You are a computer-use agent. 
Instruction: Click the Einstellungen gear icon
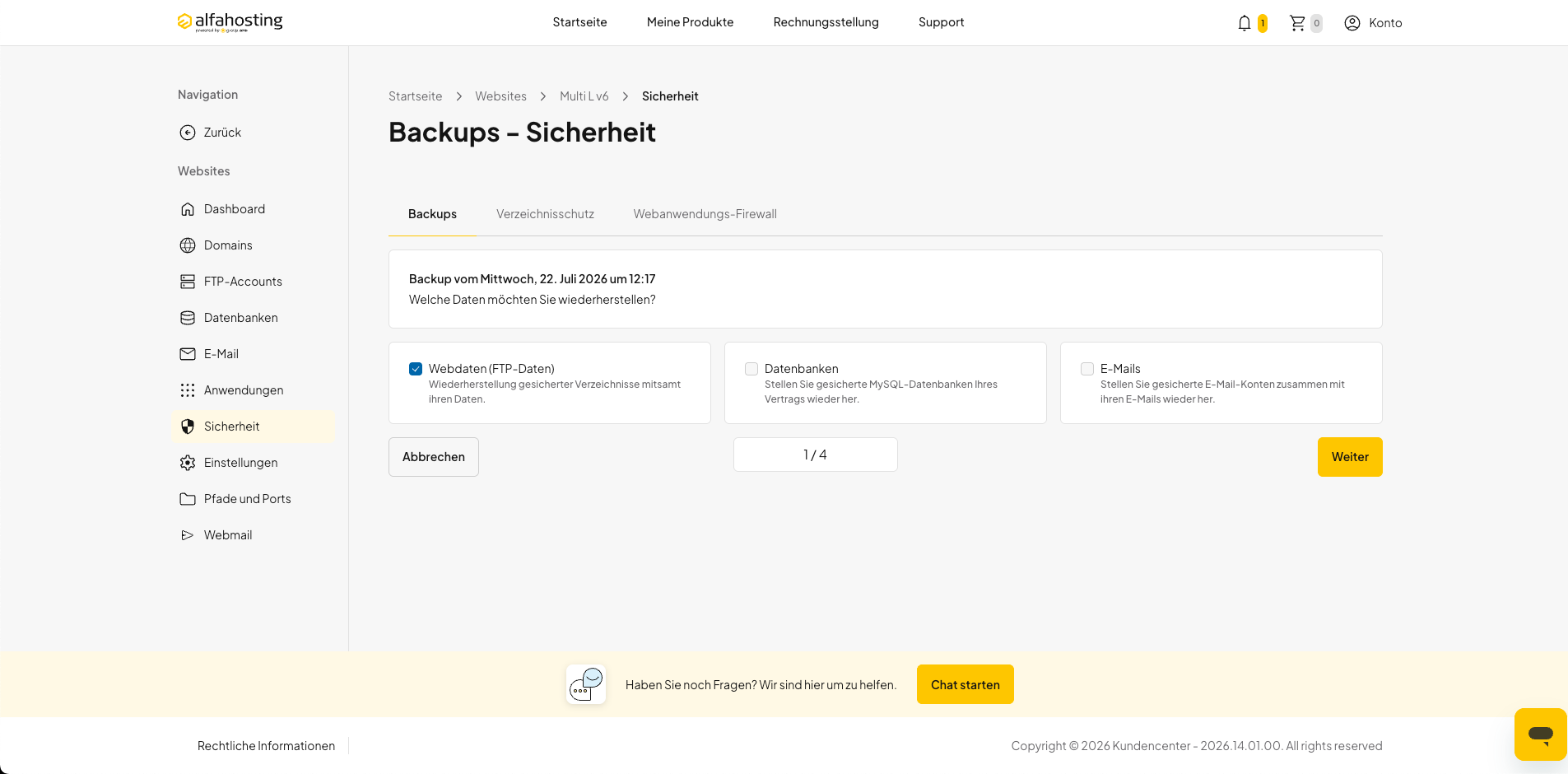(188, 463)
